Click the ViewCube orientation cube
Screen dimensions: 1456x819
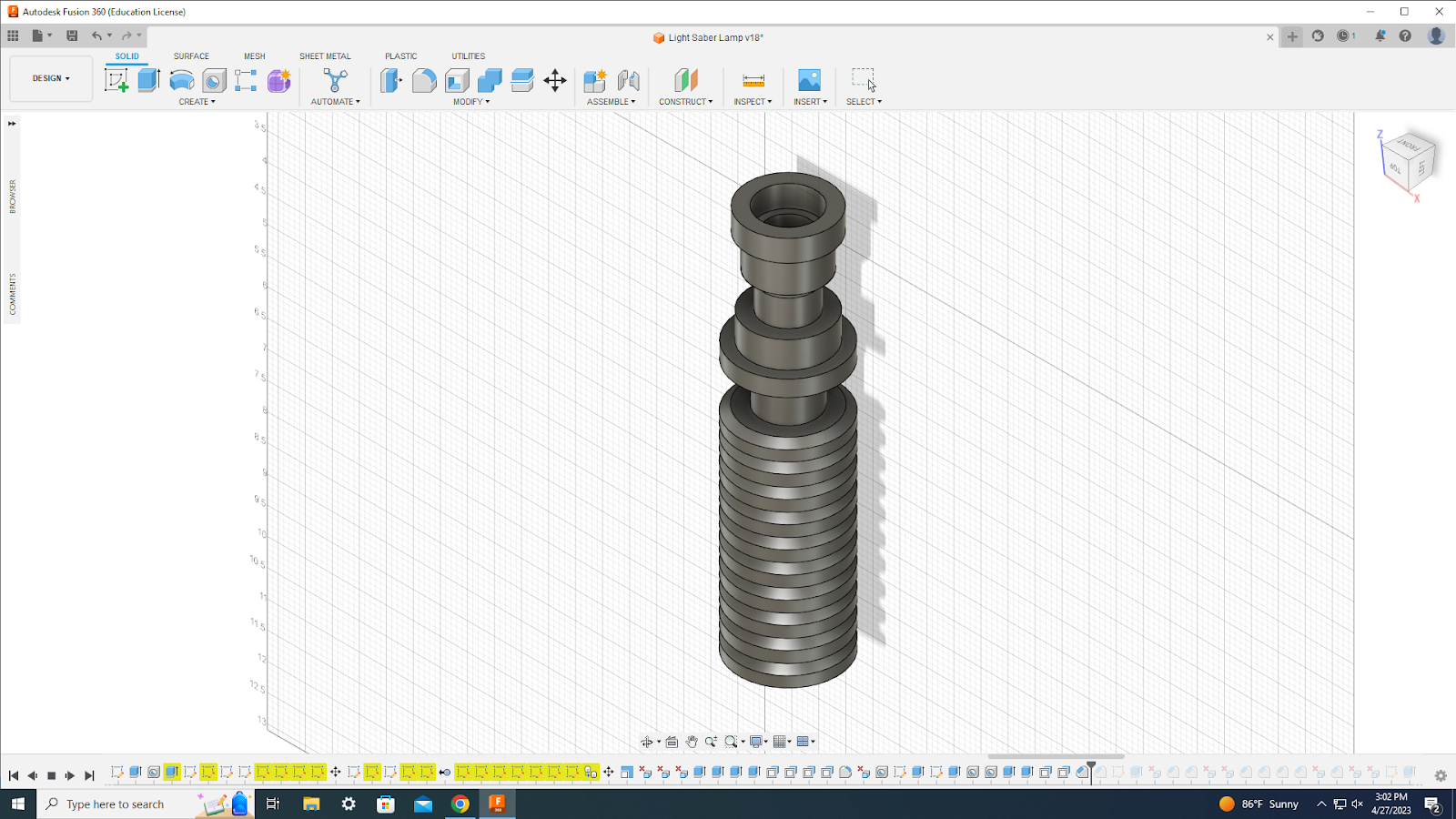[1410, 160]
